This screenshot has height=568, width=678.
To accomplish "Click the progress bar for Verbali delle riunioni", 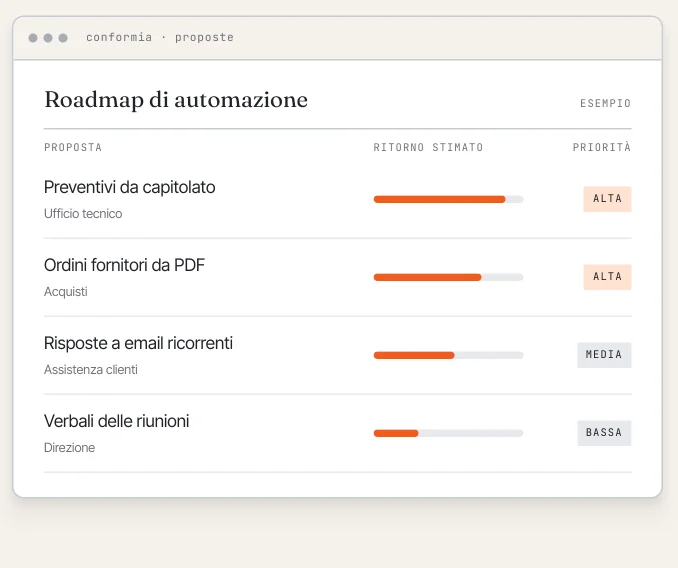I will pos(448,433).
